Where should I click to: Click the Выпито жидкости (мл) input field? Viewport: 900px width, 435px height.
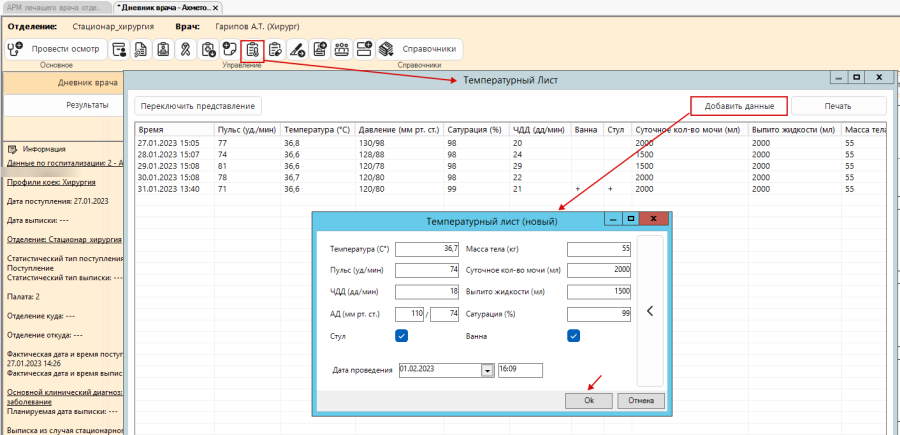(599, 292)
